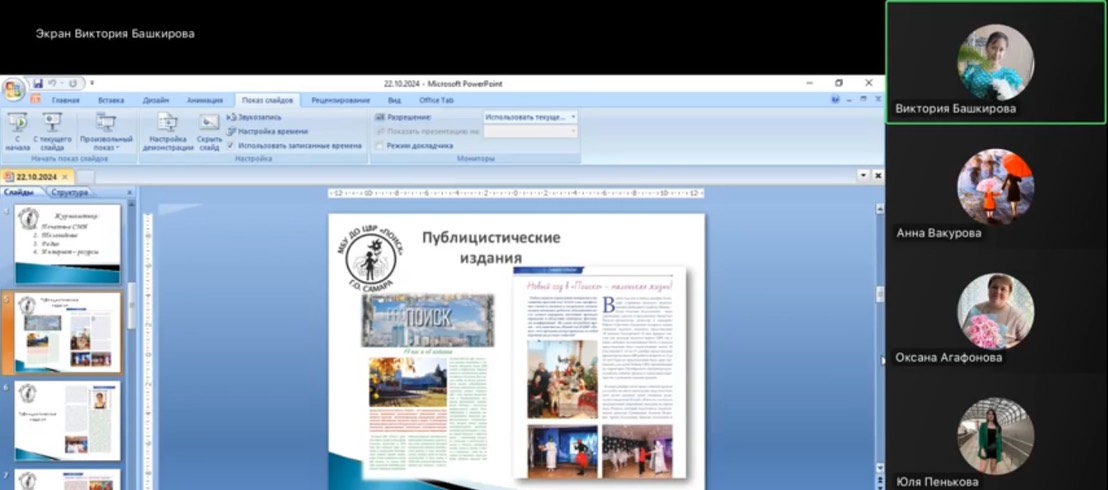The height and width of the screenshot is (490, 1108).
Task: Select the 'Показ слайдов' ribbon tab
Action: [x=267, y=100]
